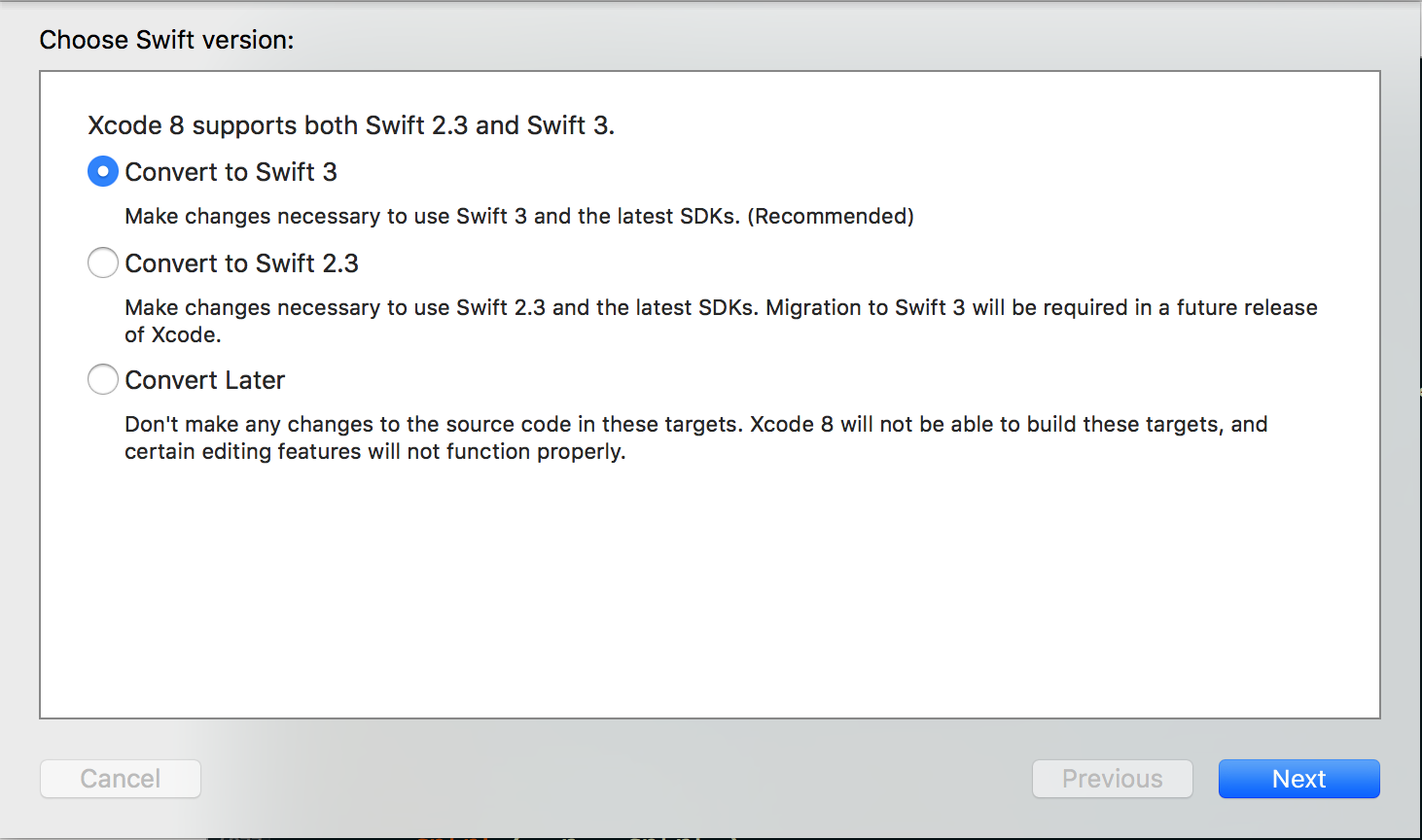This screenshot has height=840, width=1422.
Task: Click "Make changes necessary to use Swift 2.3" text
Action: (x=335, y=308)
